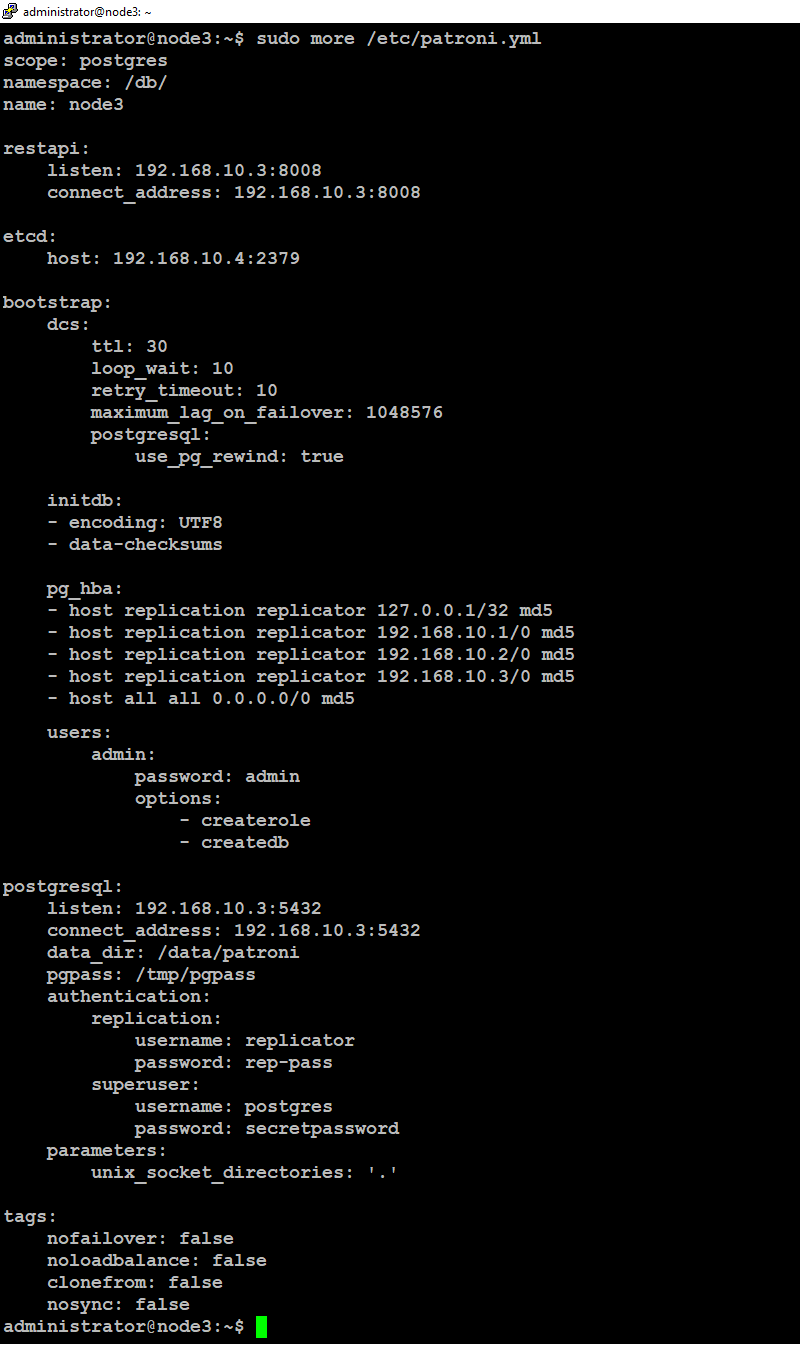The width and height of the screenshot is (800, 1346).
Task: Click the 'host all all 0.0.0.0/0 md5' line
Action: click(200, 698)
